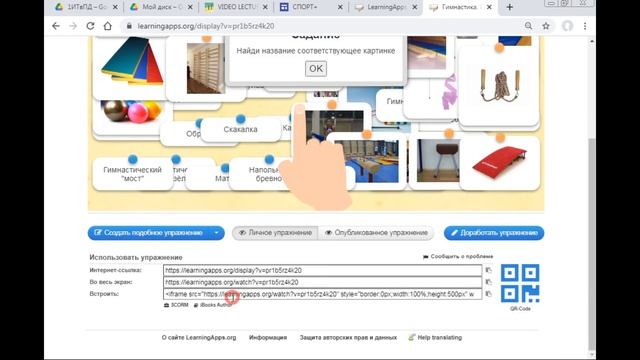Close the first LearningApps tab
This screenshot has height=360, width=640.
pyautogui.click(x=415, y=7)
